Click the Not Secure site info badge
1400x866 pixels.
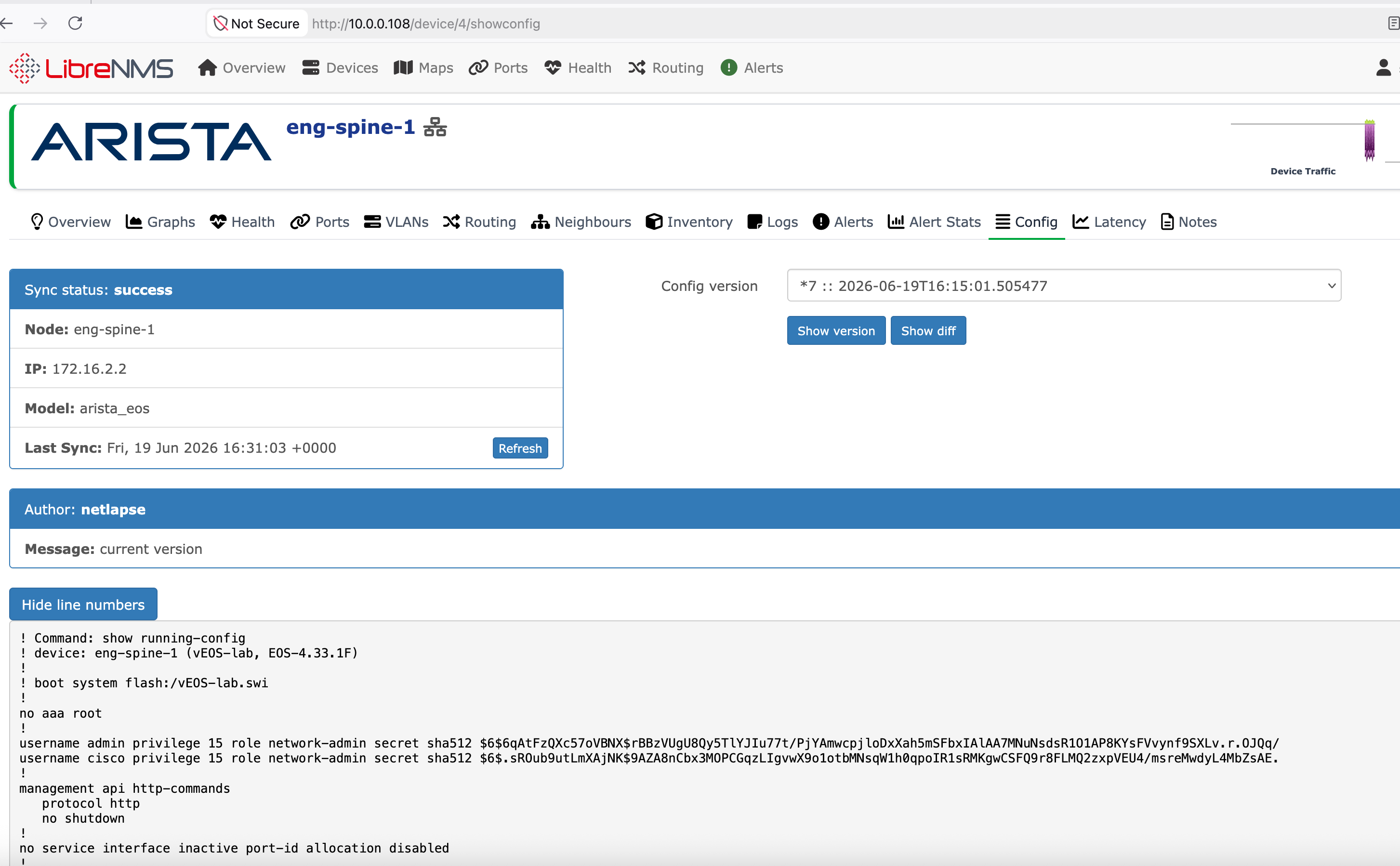[257, 24]
